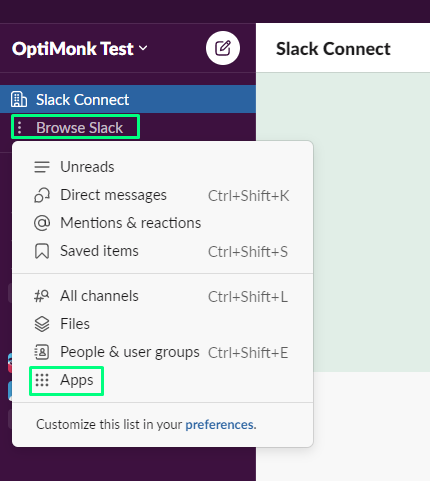
Task: Click the Slack Connect building icon
Action: pos(19,99)
